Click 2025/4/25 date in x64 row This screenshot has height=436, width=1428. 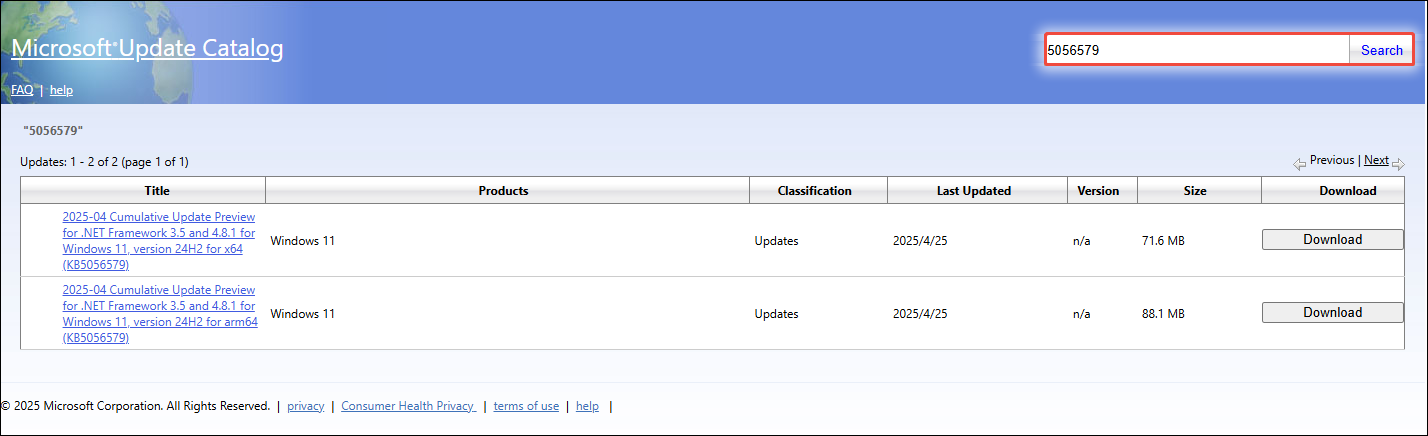click(x=920, y=241)
